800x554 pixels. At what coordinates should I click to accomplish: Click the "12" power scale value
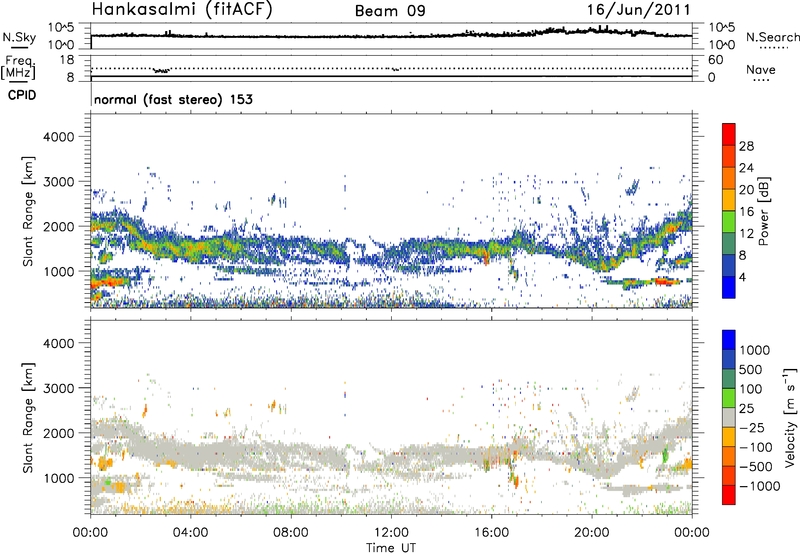746,234
